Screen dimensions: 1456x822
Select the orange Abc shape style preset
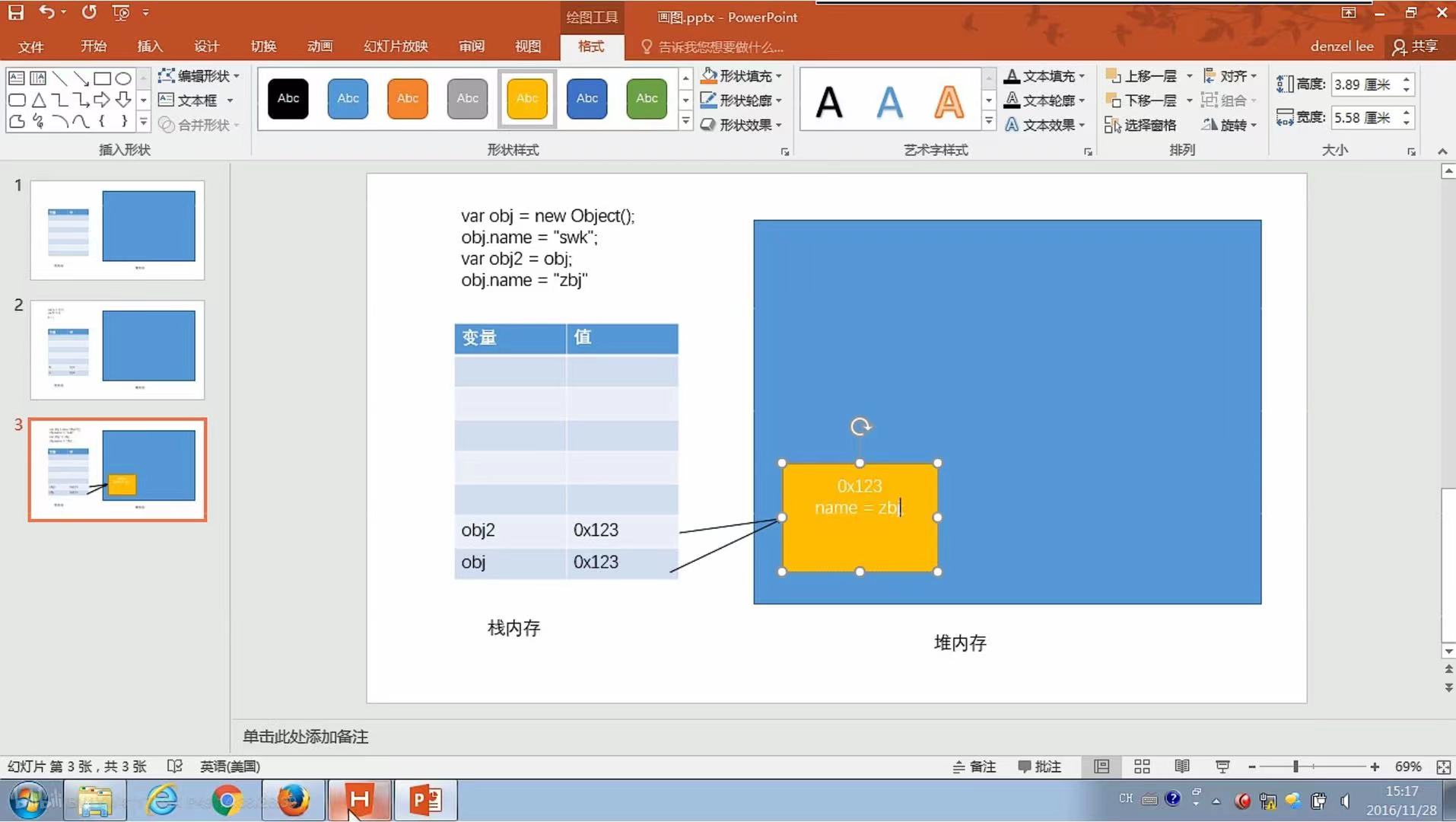pos(407,98)
